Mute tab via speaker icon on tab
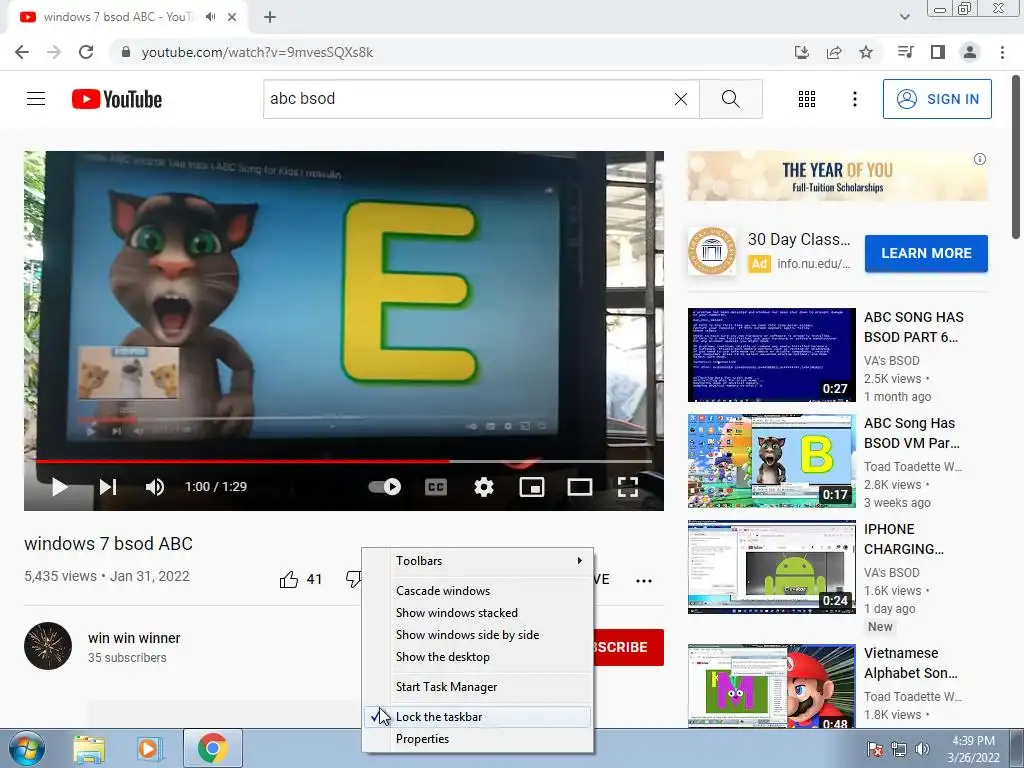Screen dimensions: 1024x768 click(x=210, y=17)
